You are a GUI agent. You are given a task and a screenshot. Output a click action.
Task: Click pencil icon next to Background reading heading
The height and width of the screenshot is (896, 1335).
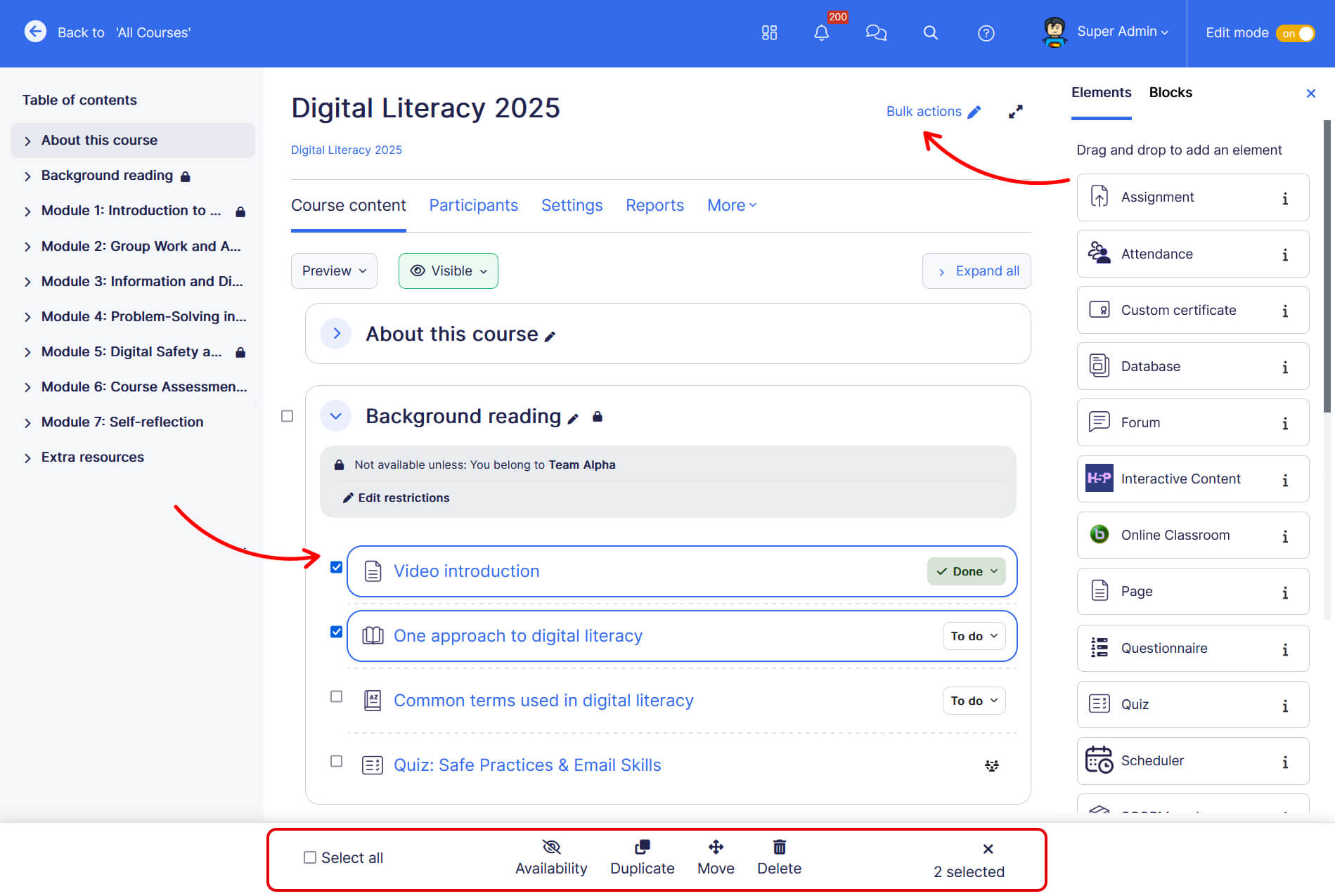click(573, 419)
